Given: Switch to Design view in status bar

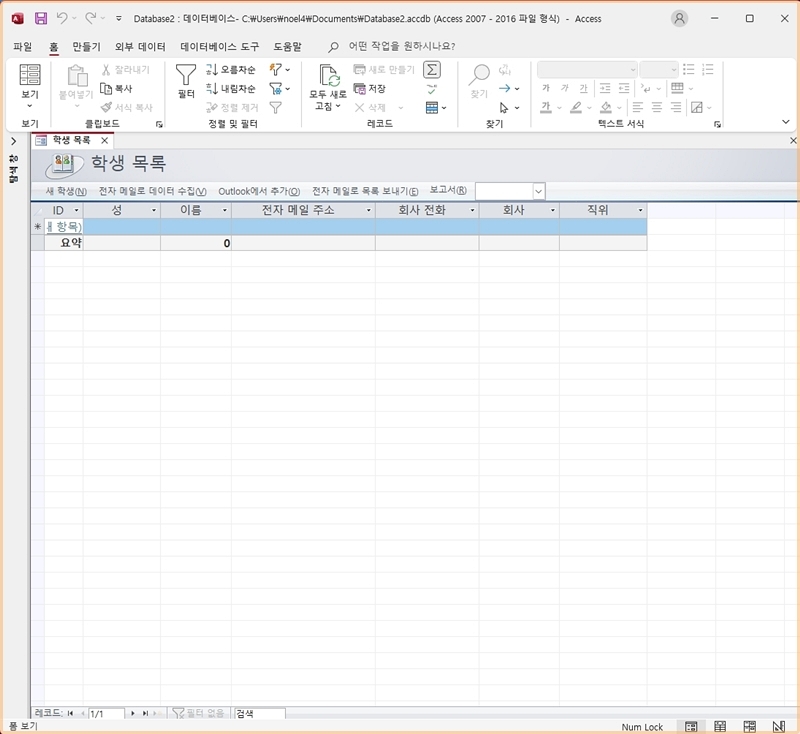Looking at the screenshot, I should click(778, 726).
